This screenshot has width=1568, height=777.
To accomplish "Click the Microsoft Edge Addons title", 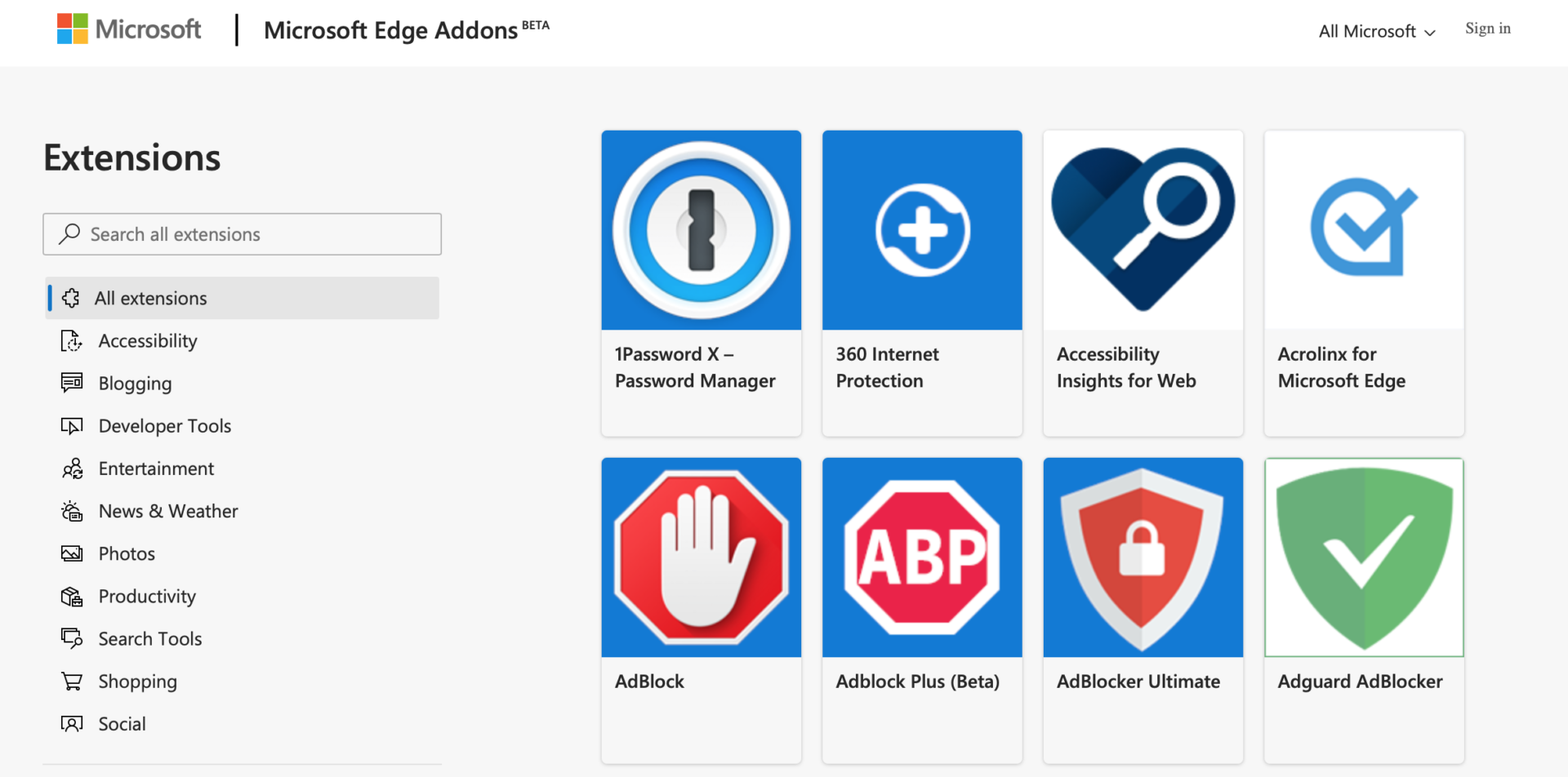I will coord(406,30).
